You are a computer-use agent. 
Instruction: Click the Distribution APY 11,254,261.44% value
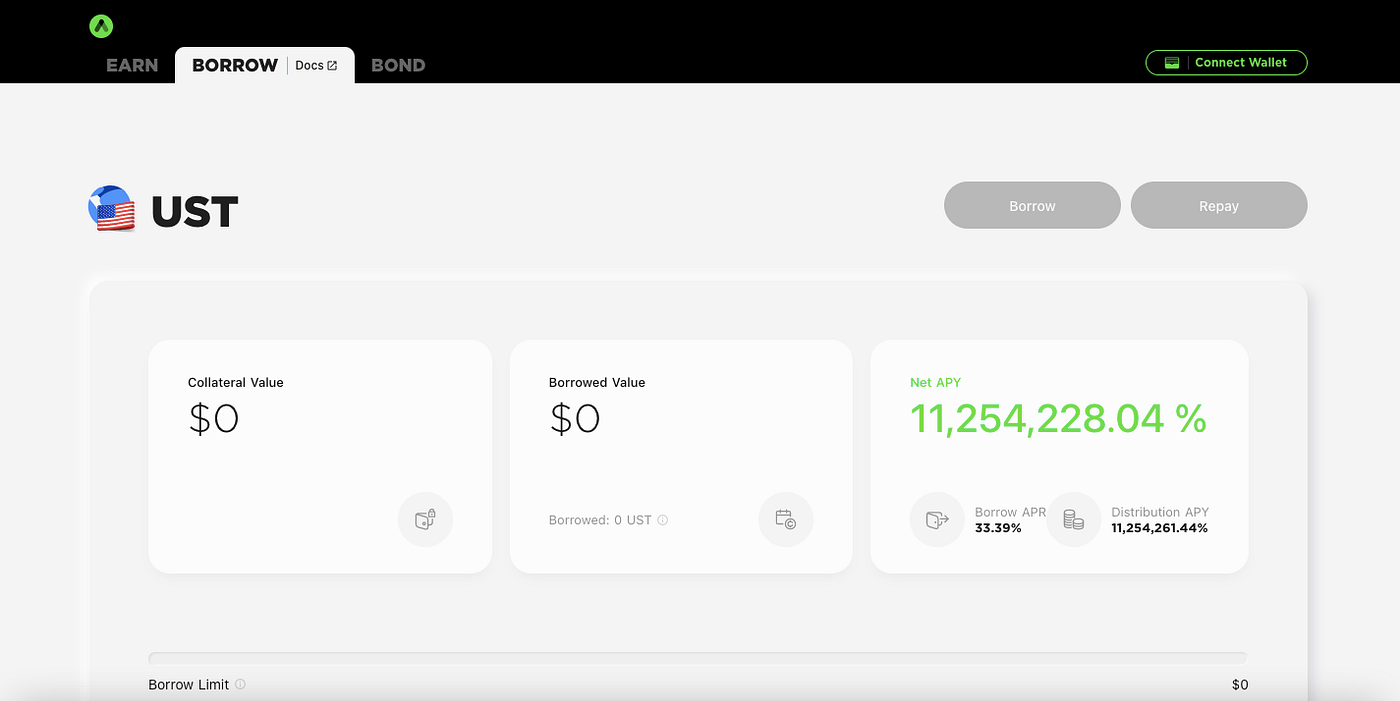1160,528
